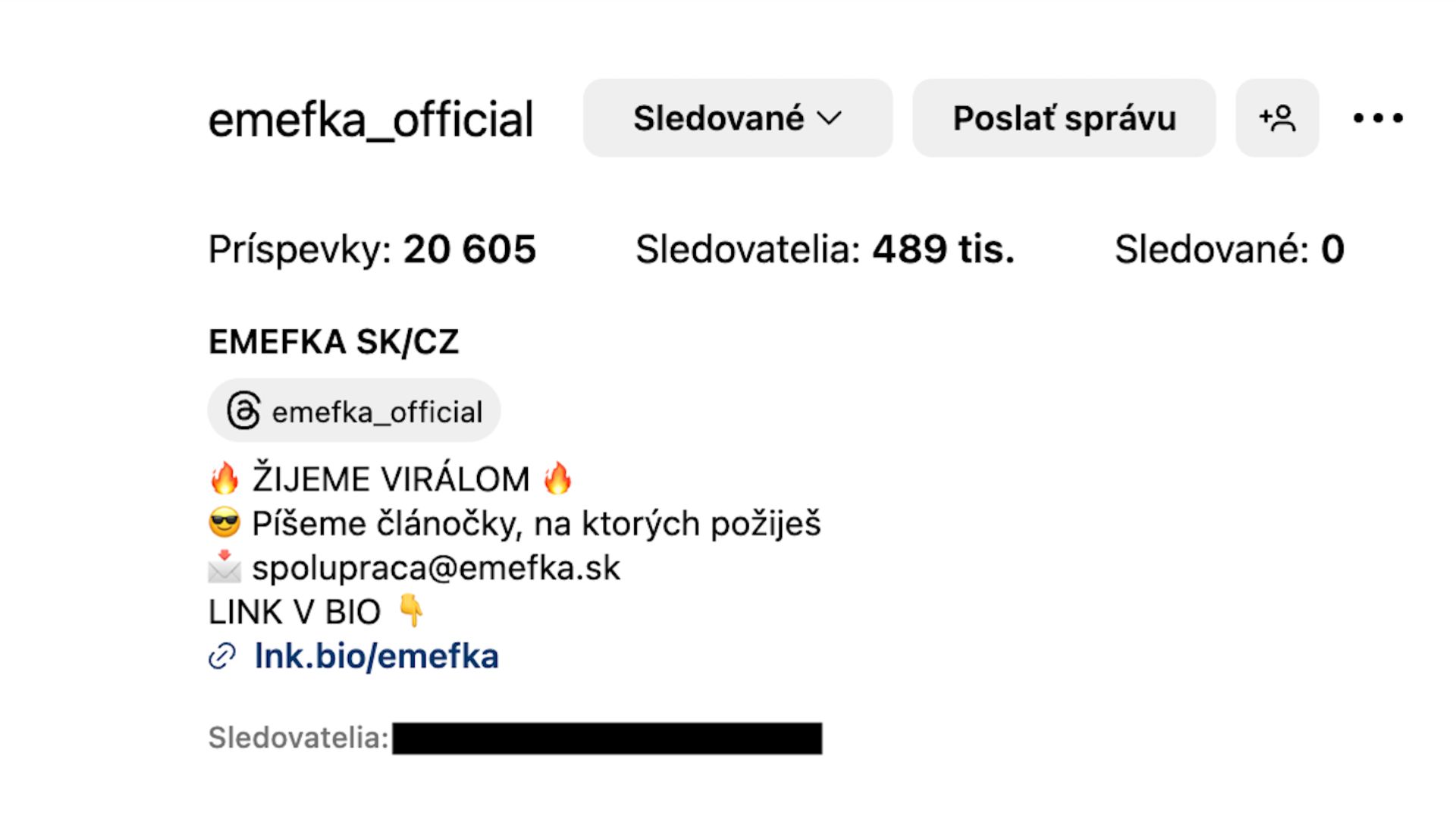Open the emefka_official Threads profile badge text
1456x819 pixels.
tap(377, 413)
